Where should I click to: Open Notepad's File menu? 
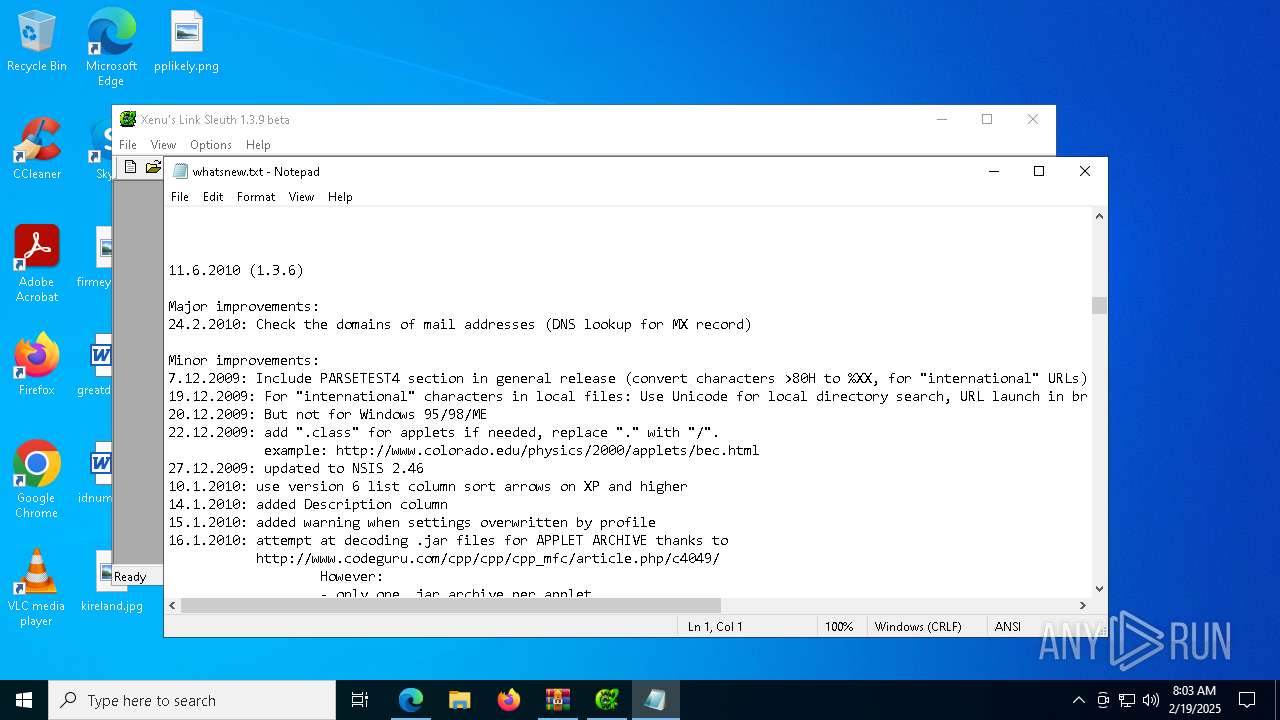(x=180, y=197)
